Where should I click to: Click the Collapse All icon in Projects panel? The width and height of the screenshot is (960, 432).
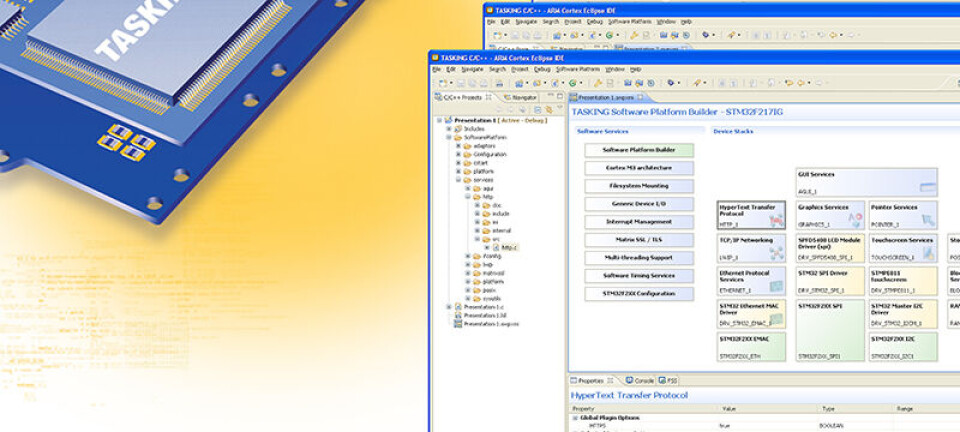click(x=538, y=110)
